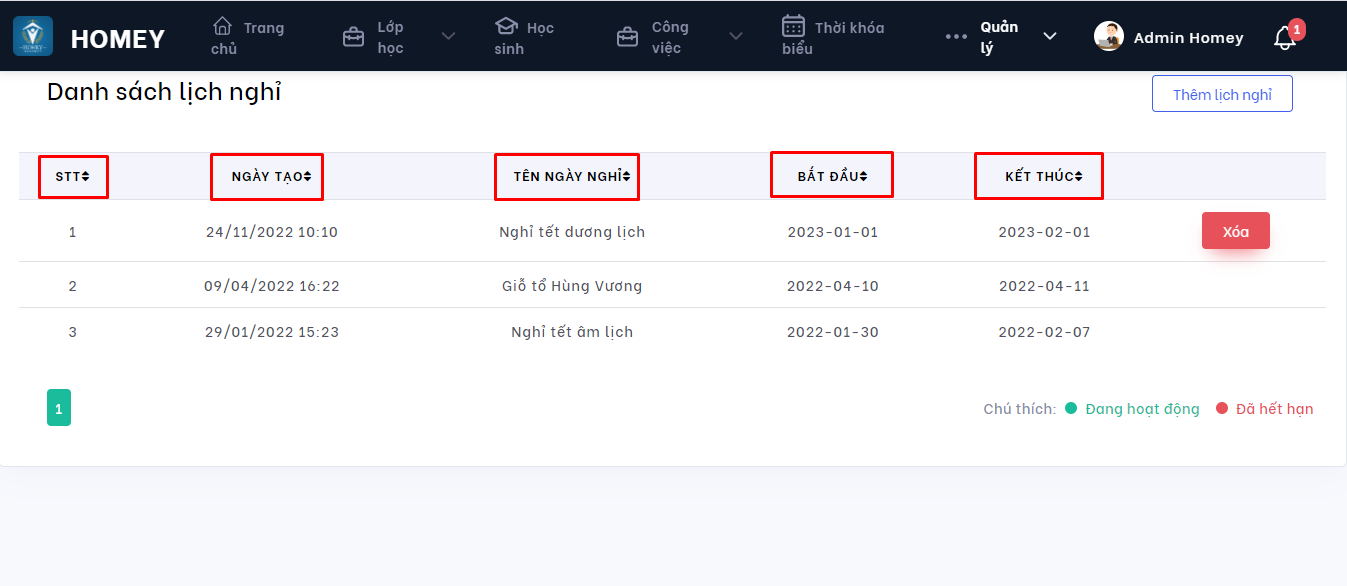Click the Thêm lịch nghỉ button
Screen dimensions: 1347x586
pos(1222,94)
